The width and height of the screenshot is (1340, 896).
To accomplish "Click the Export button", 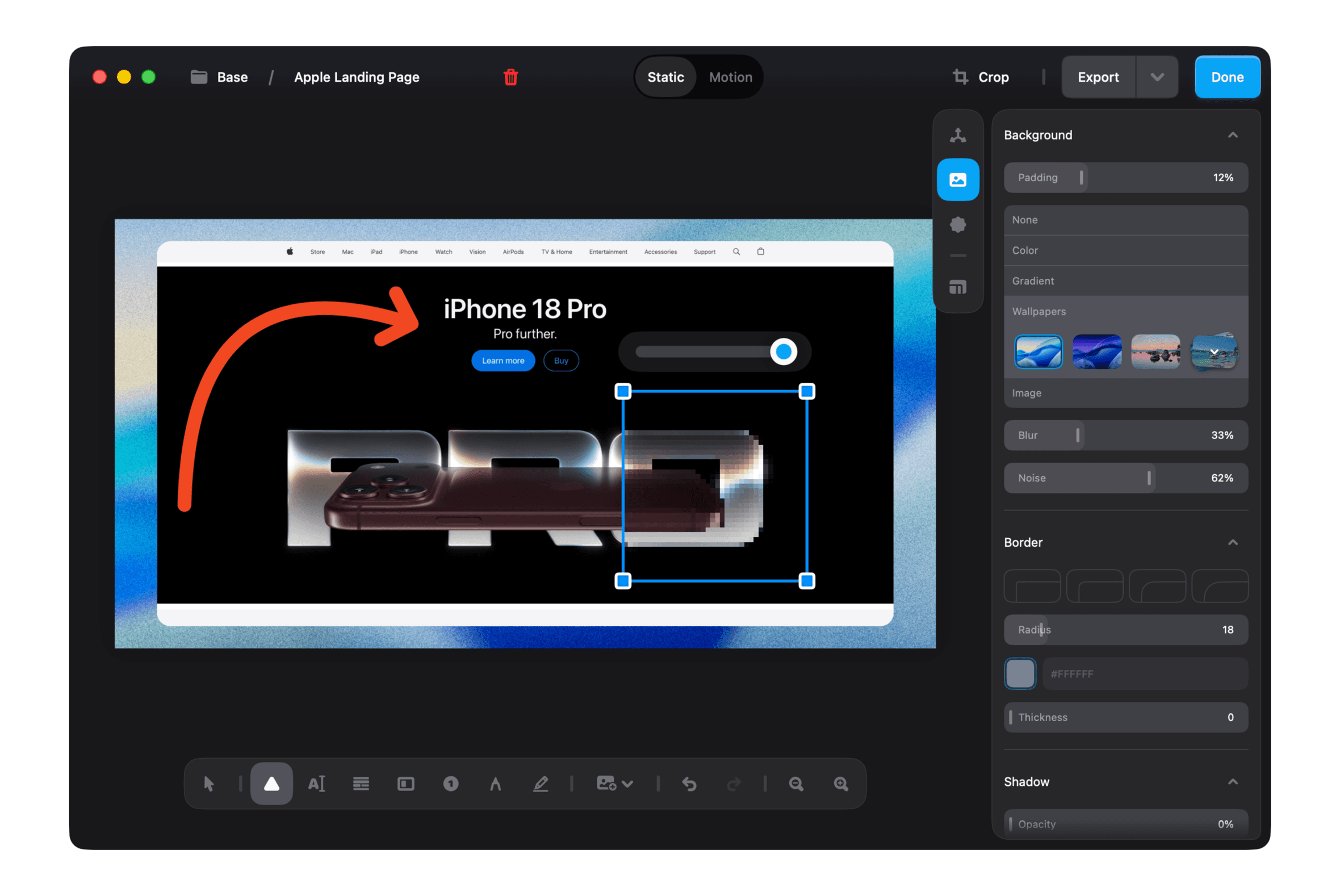I will point(1098,77).
